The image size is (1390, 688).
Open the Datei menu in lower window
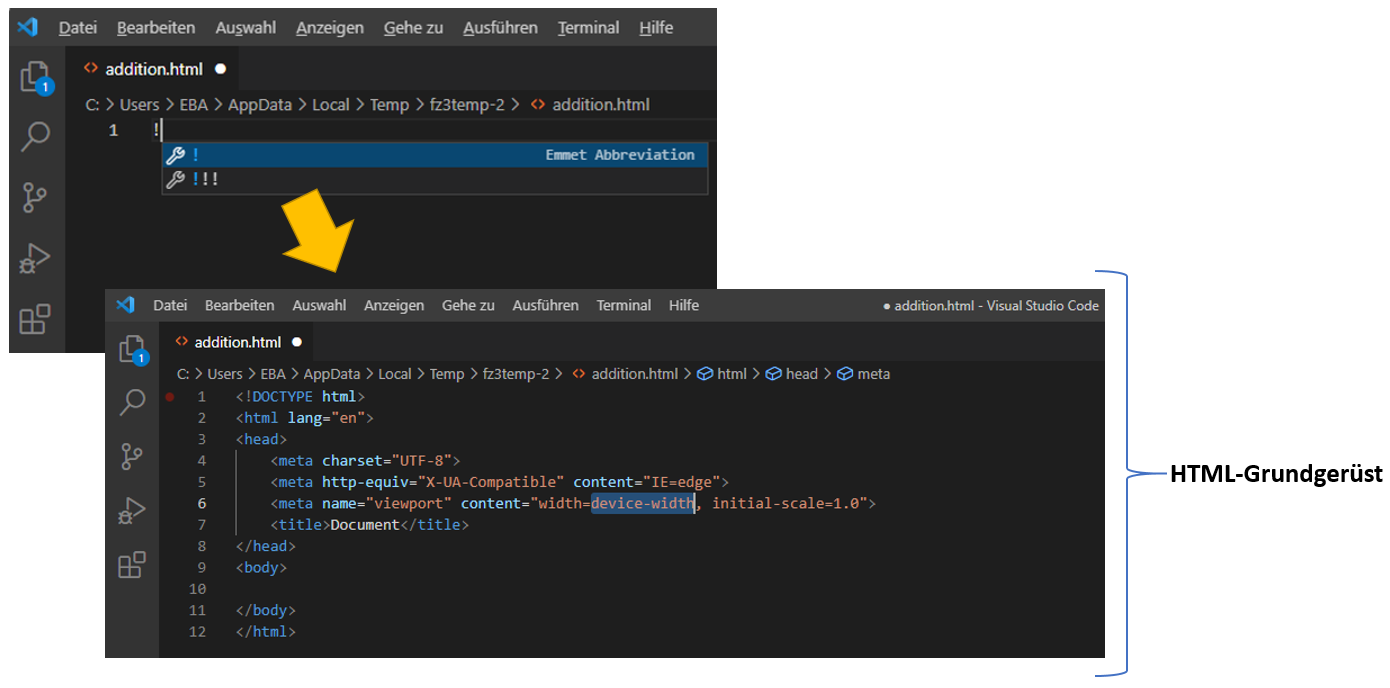(x=170, y=305)
